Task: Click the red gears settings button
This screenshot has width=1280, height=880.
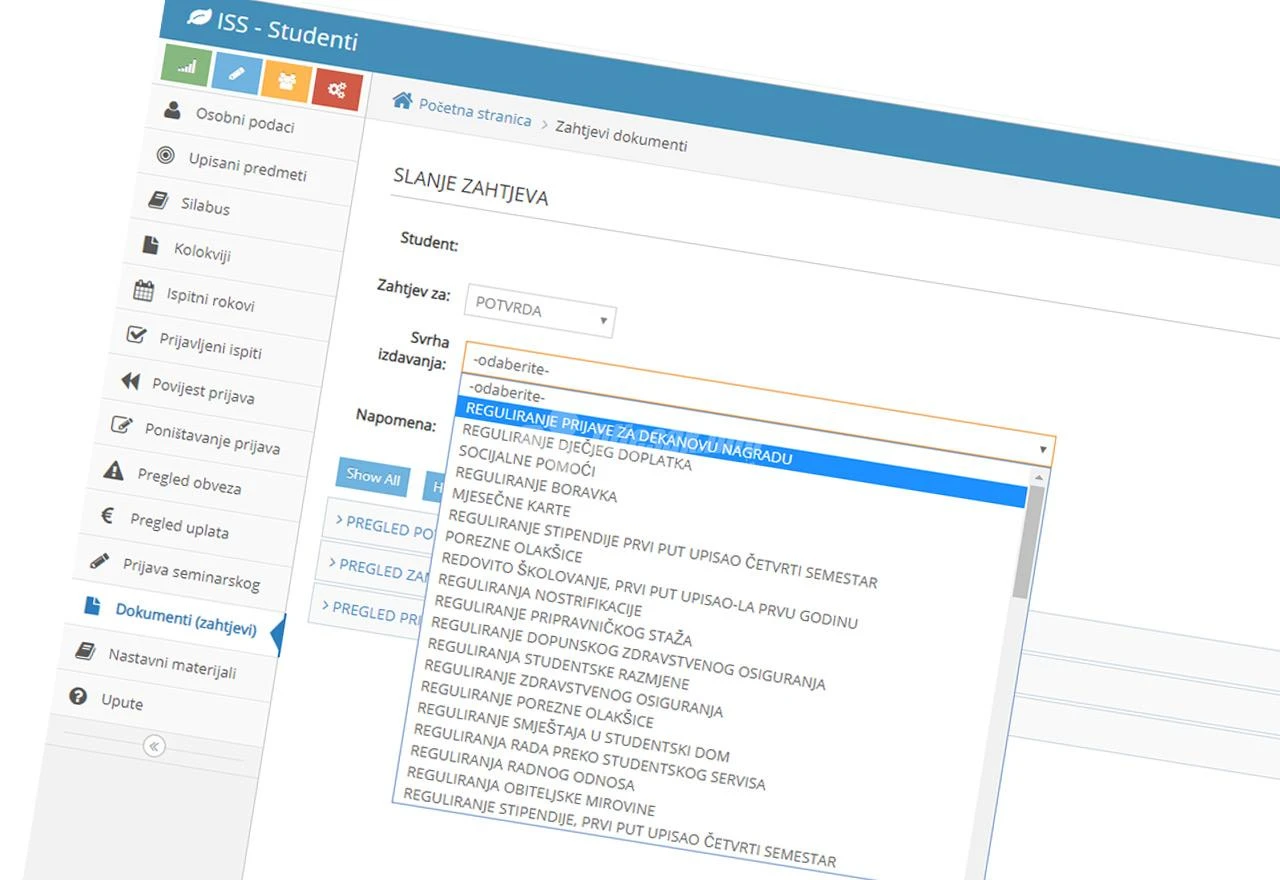Action: pos(338,90)
